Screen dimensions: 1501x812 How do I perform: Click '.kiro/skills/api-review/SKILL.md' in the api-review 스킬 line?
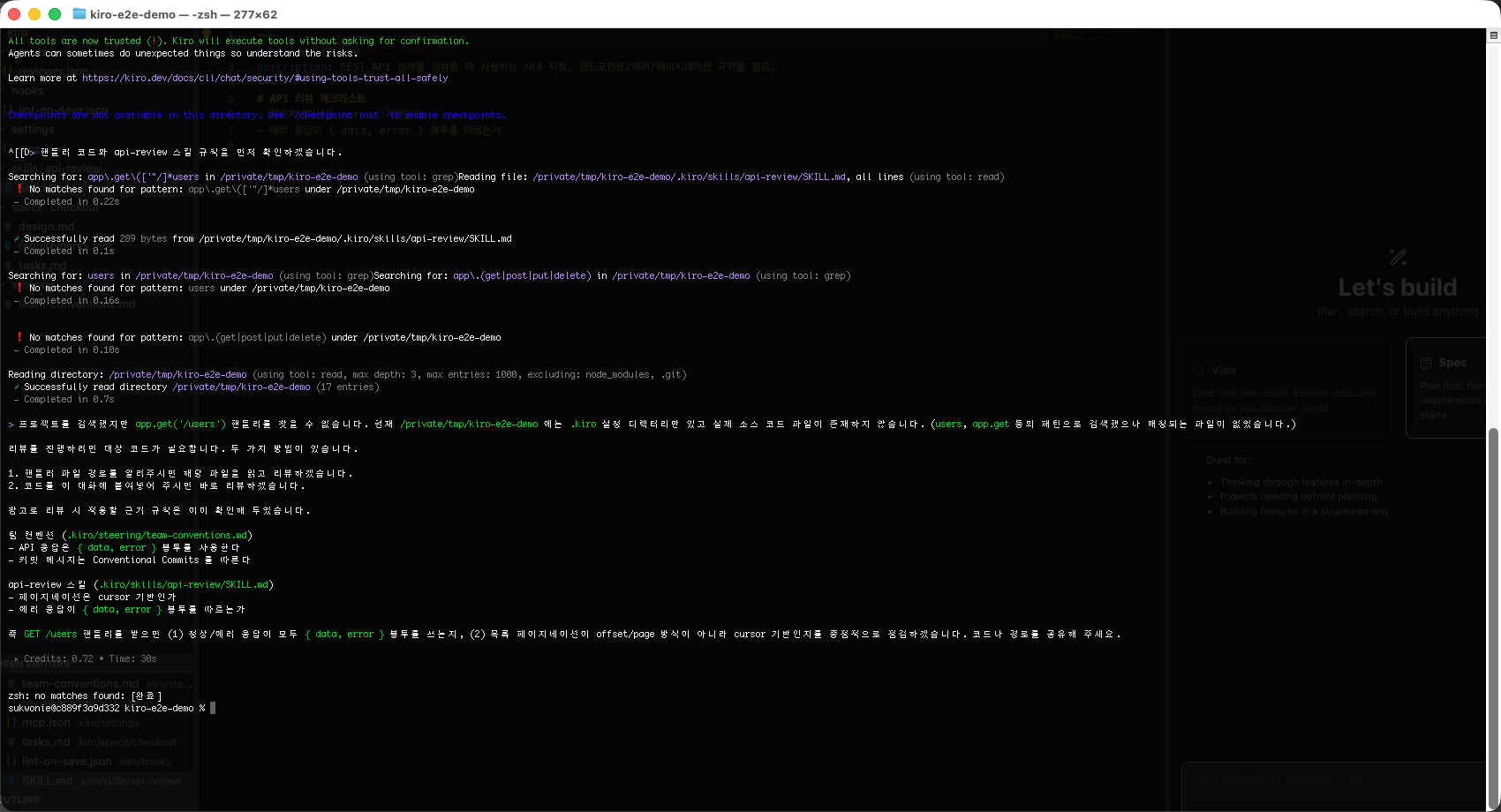click(183, 584)
